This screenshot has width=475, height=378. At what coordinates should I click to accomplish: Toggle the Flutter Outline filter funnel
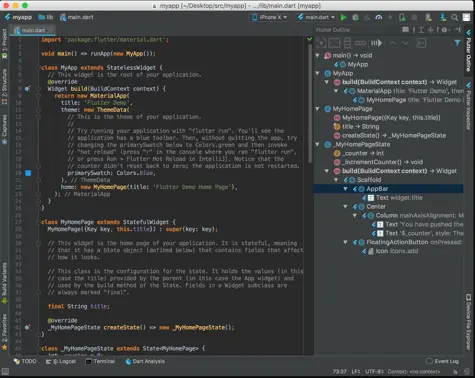457,43
